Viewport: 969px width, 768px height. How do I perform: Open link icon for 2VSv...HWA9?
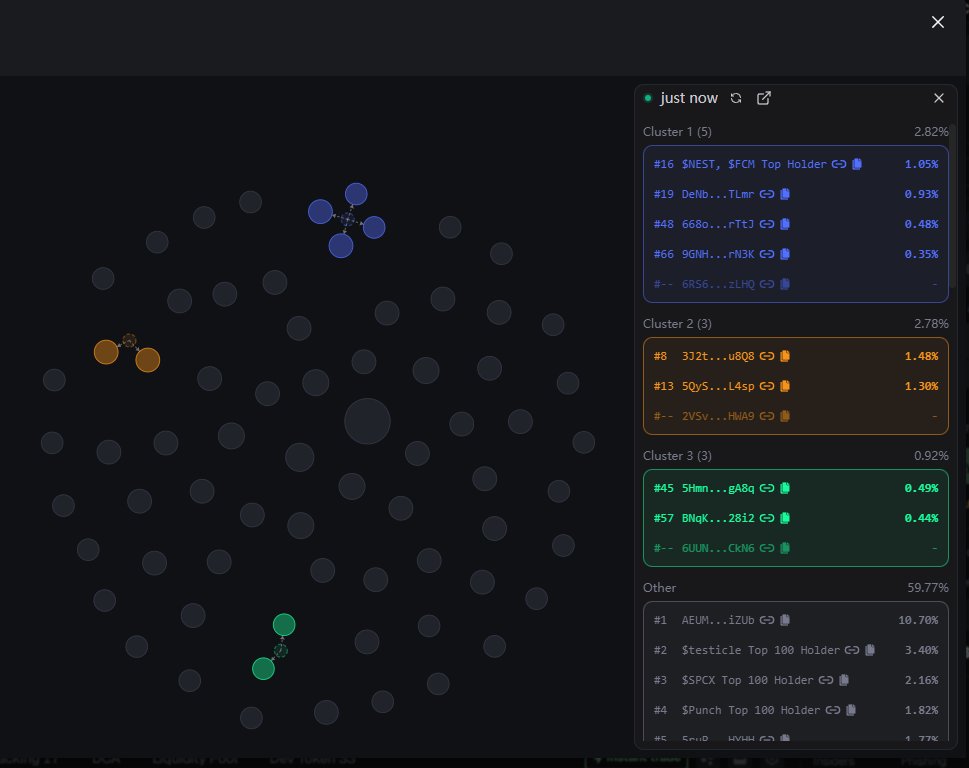(x=767, y=416)
